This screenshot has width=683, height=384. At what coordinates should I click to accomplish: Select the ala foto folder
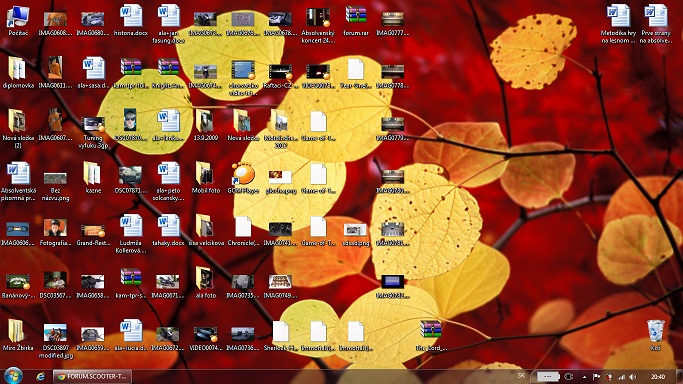(205, 283)
